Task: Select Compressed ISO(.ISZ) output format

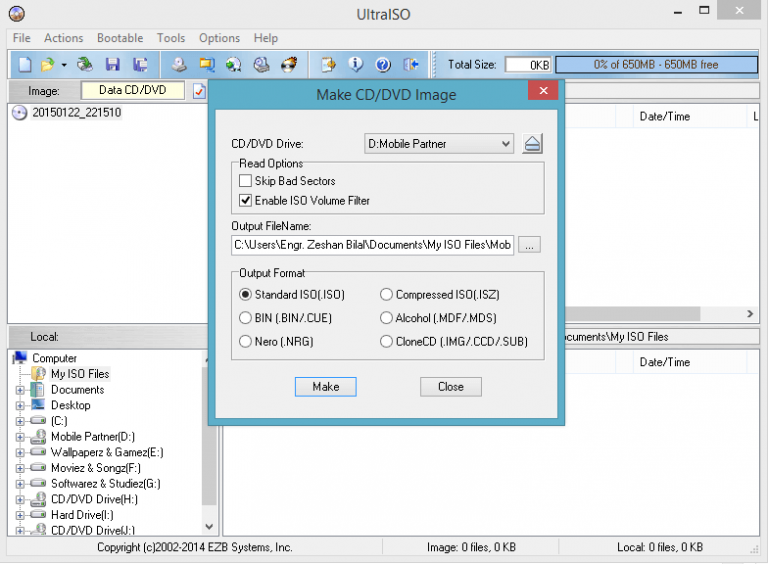Action: (x=386, y=294)
